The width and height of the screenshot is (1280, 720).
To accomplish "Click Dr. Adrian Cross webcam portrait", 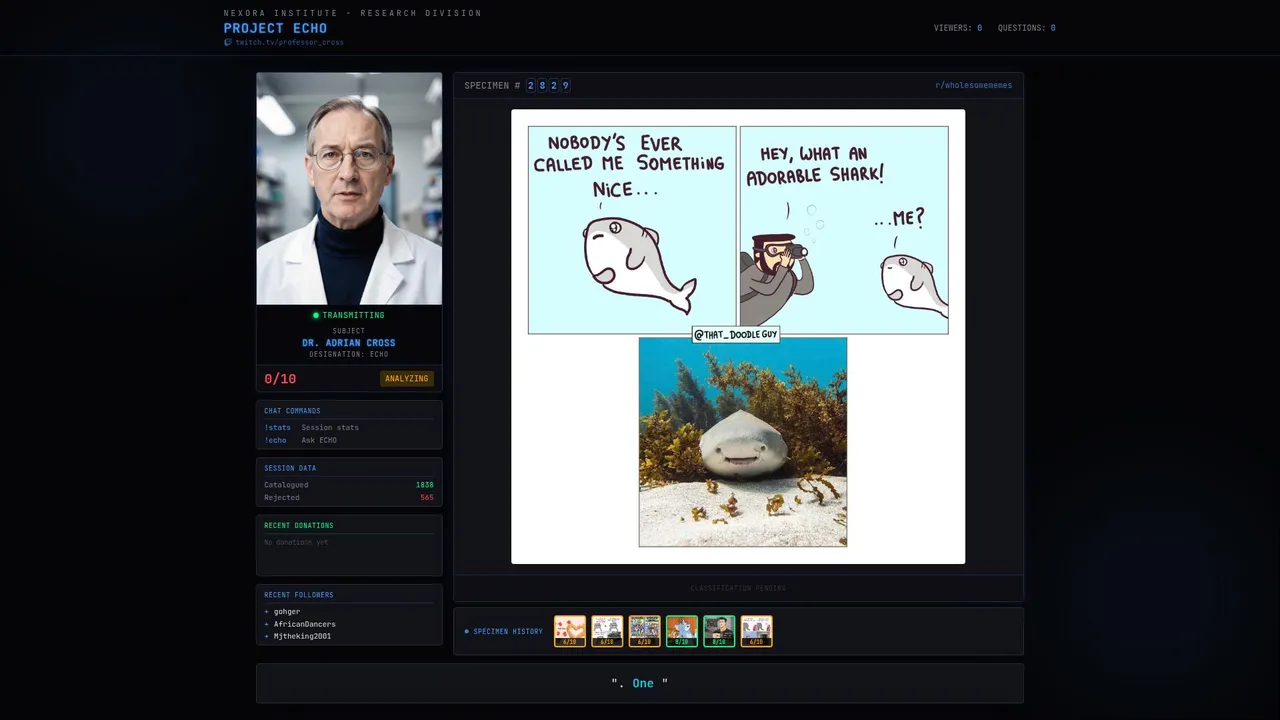I will coord(349,188).
